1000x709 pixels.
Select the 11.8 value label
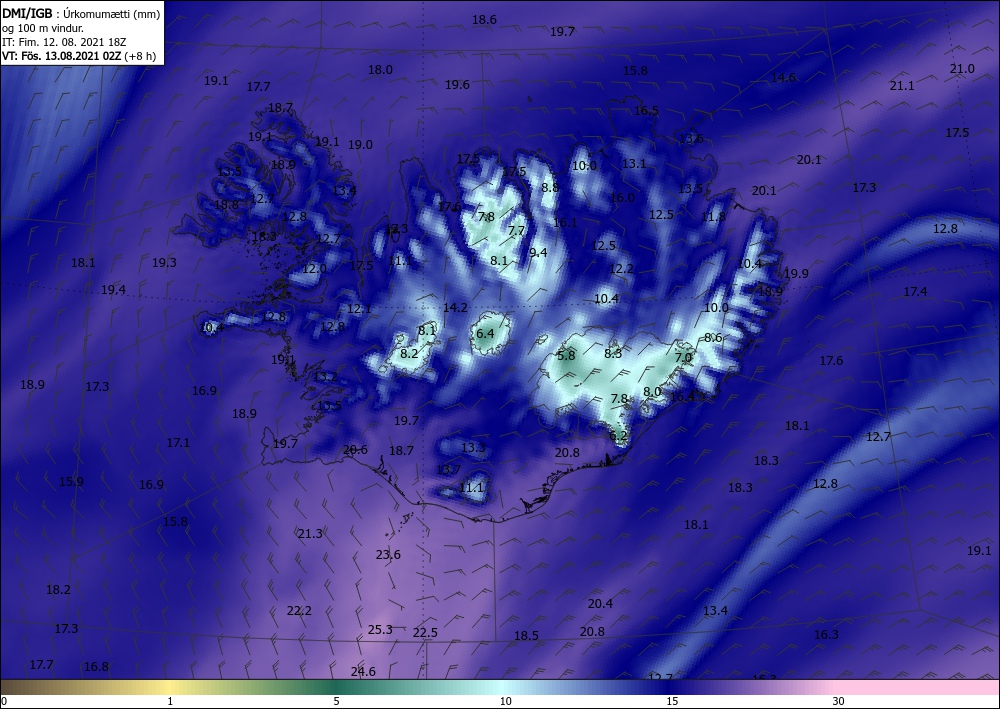[x=714, y=217]
